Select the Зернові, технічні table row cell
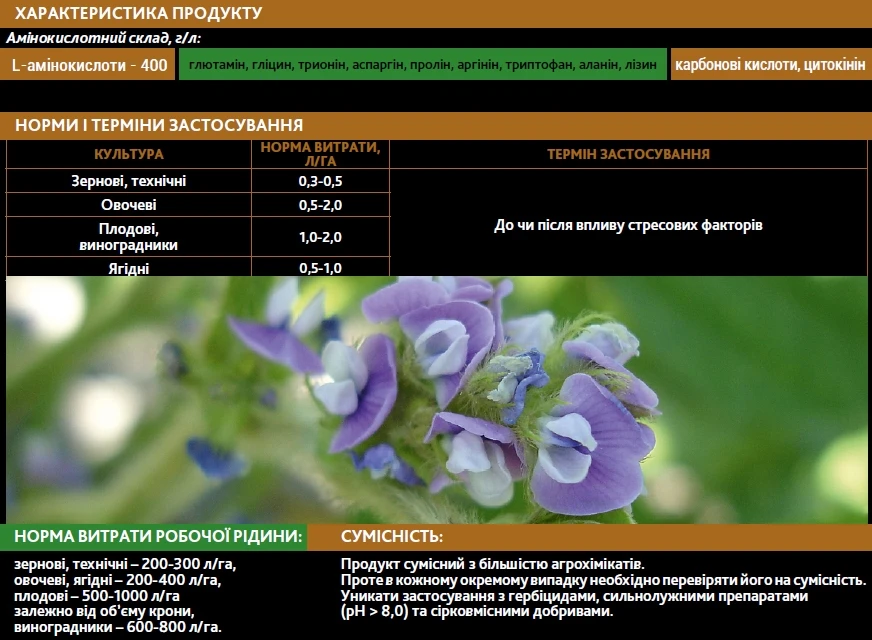Viewport: 872px width, 640px height. tap(129, 181)
